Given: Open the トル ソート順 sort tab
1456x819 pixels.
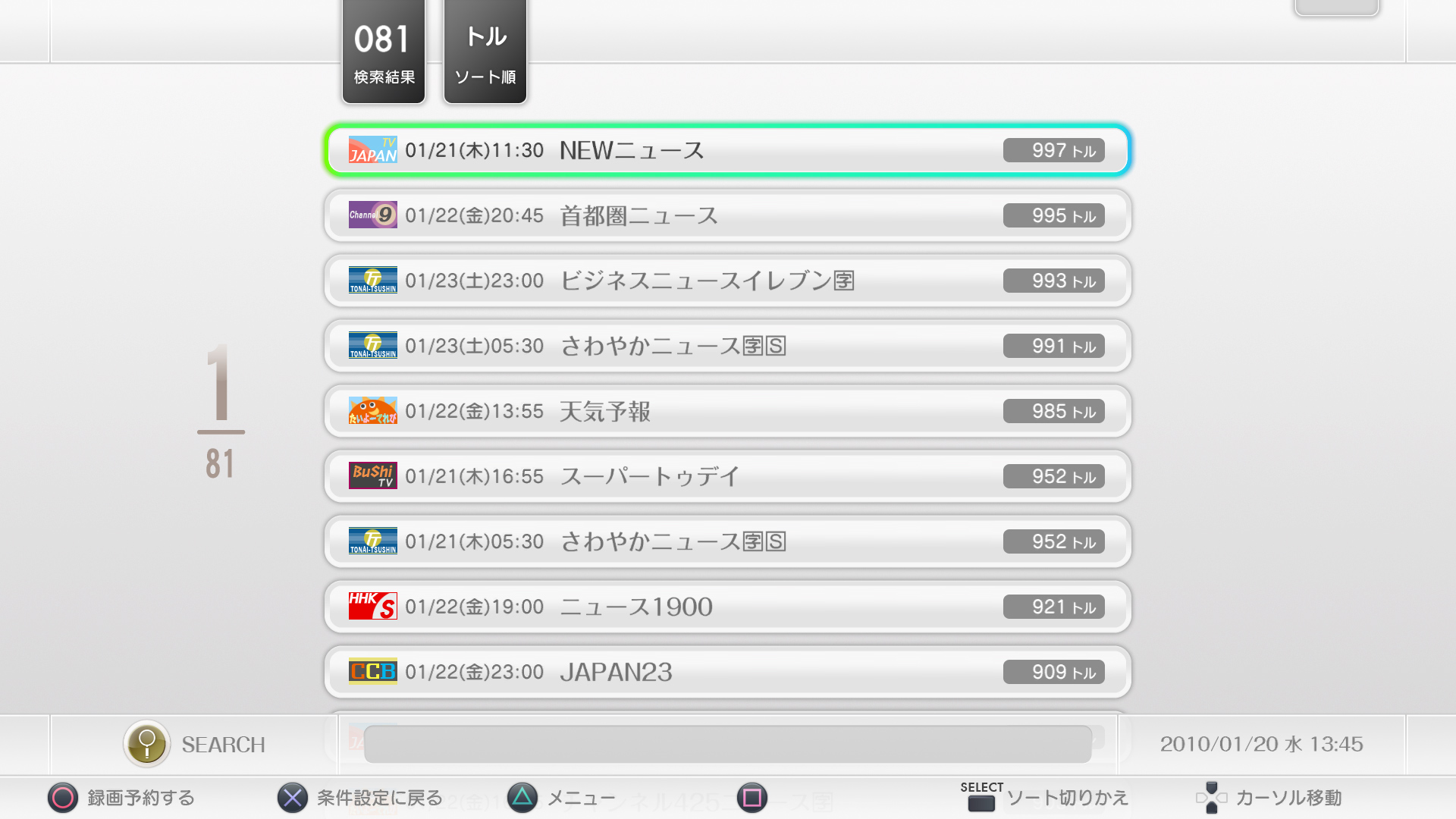Looking at the screenshot, I should [x=485, y=52].
